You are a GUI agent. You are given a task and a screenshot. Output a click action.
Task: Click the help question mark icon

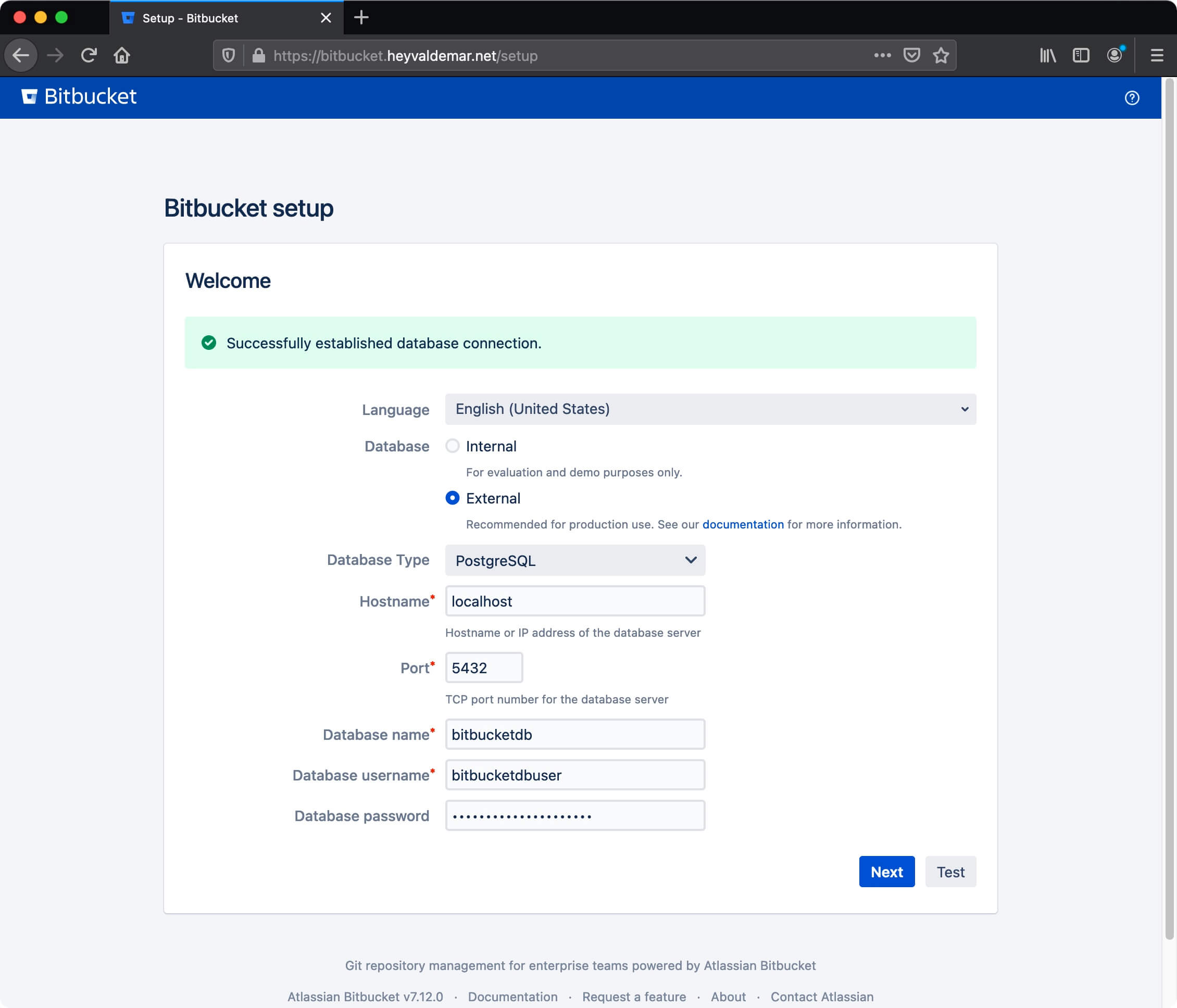[1131, 97]
